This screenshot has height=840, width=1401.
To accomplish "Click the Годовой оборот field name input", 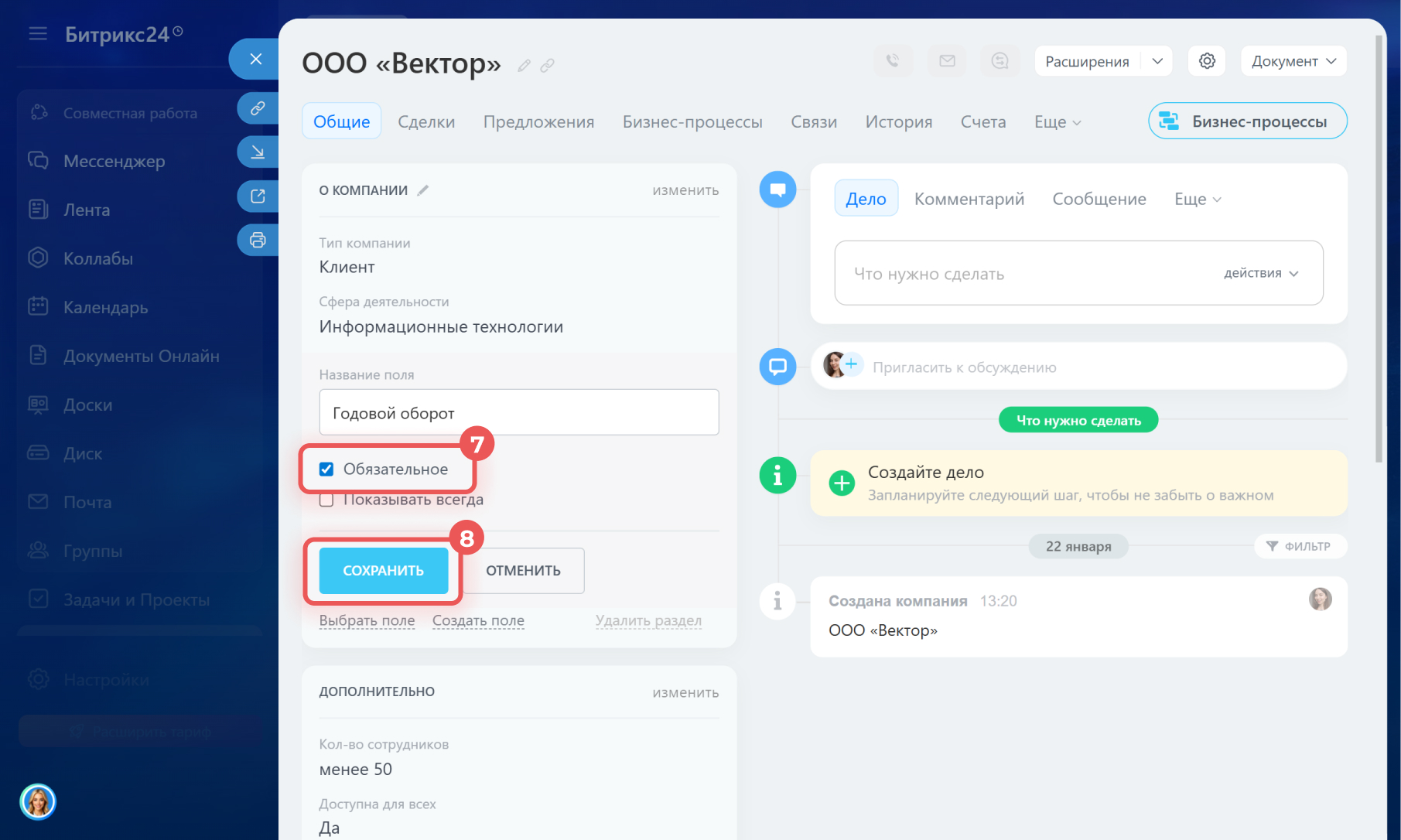I will (x=518, y=413).
